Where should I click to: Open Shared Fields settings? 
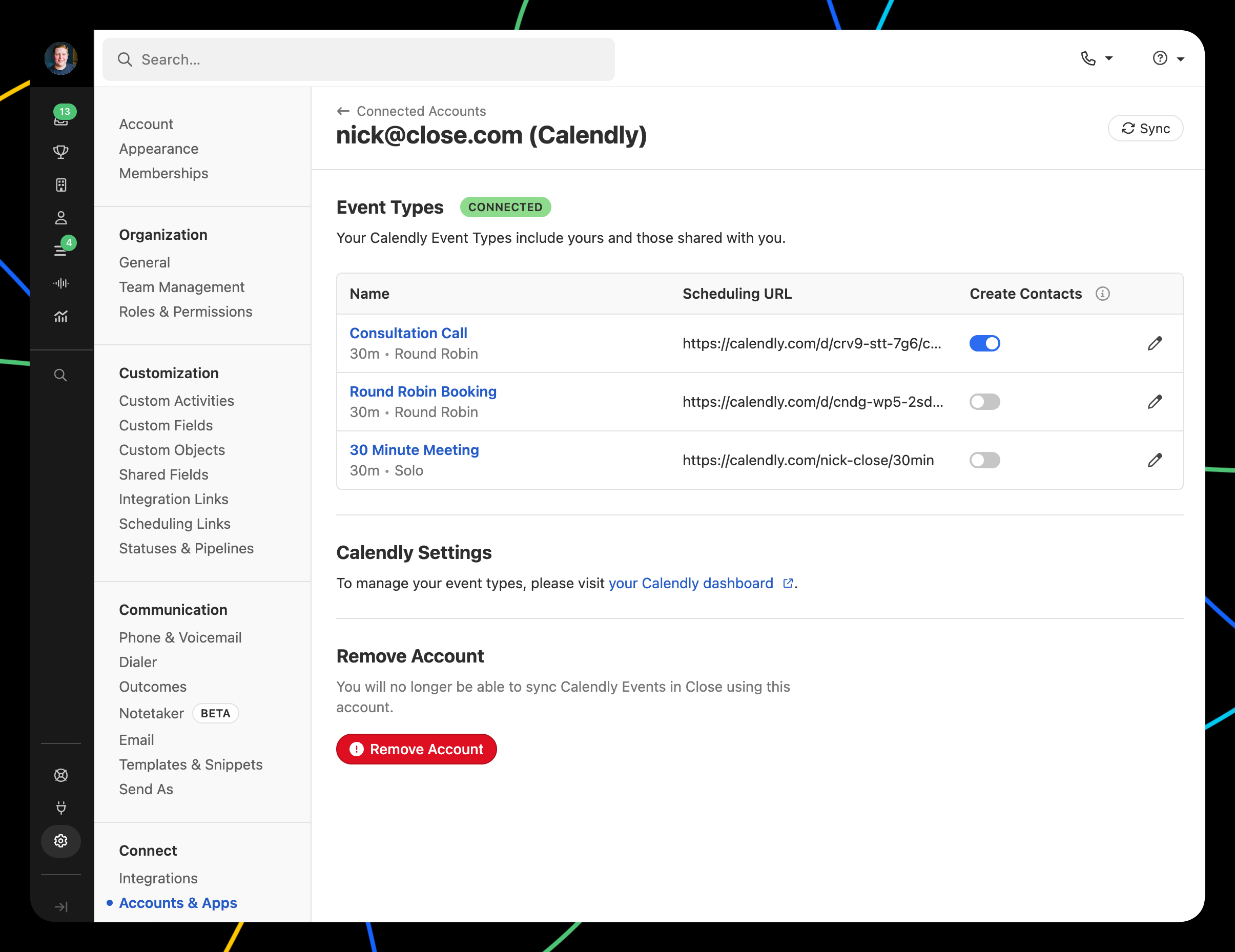[x=163, y=474]
